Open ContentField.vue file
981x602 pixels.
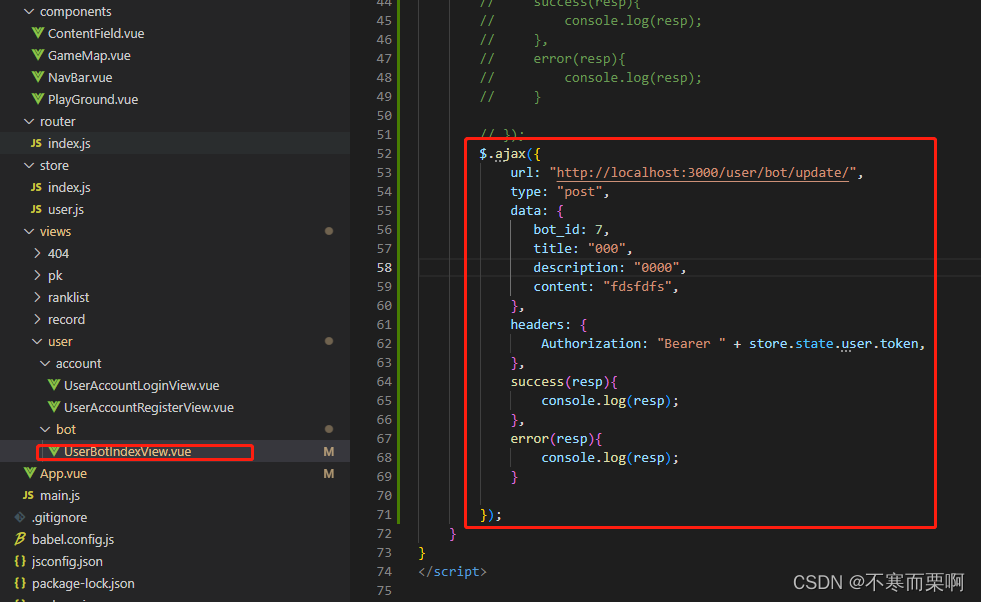click(96, 34)
